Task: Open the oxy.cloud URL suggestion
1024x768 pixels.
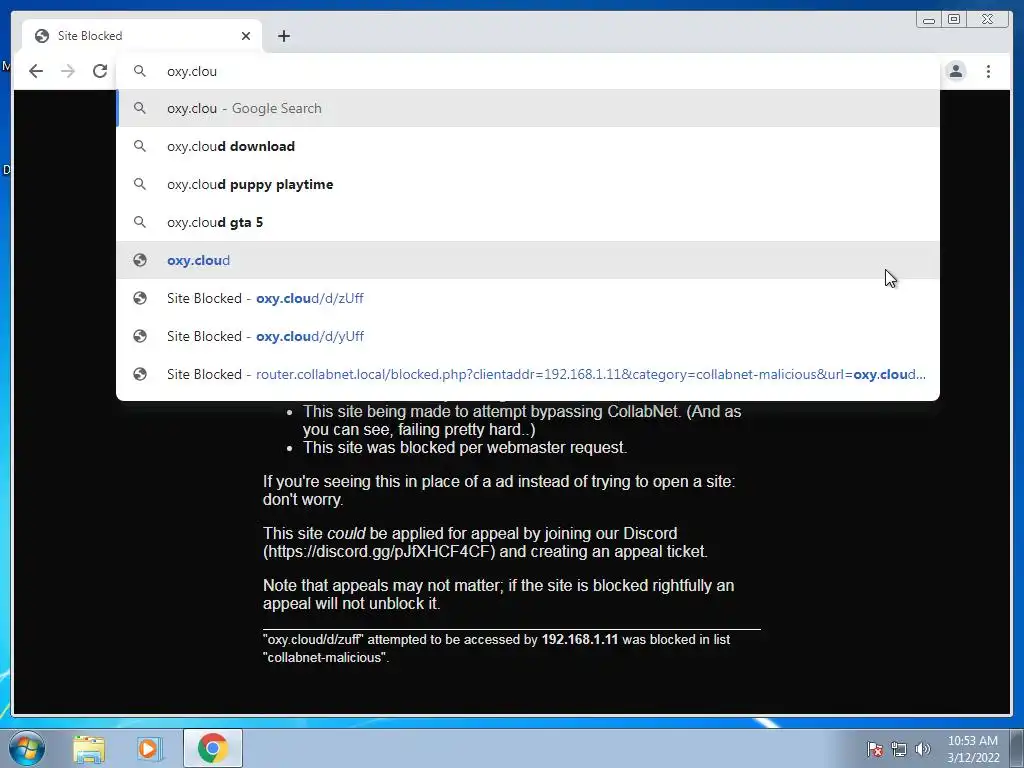Action: 528,260
